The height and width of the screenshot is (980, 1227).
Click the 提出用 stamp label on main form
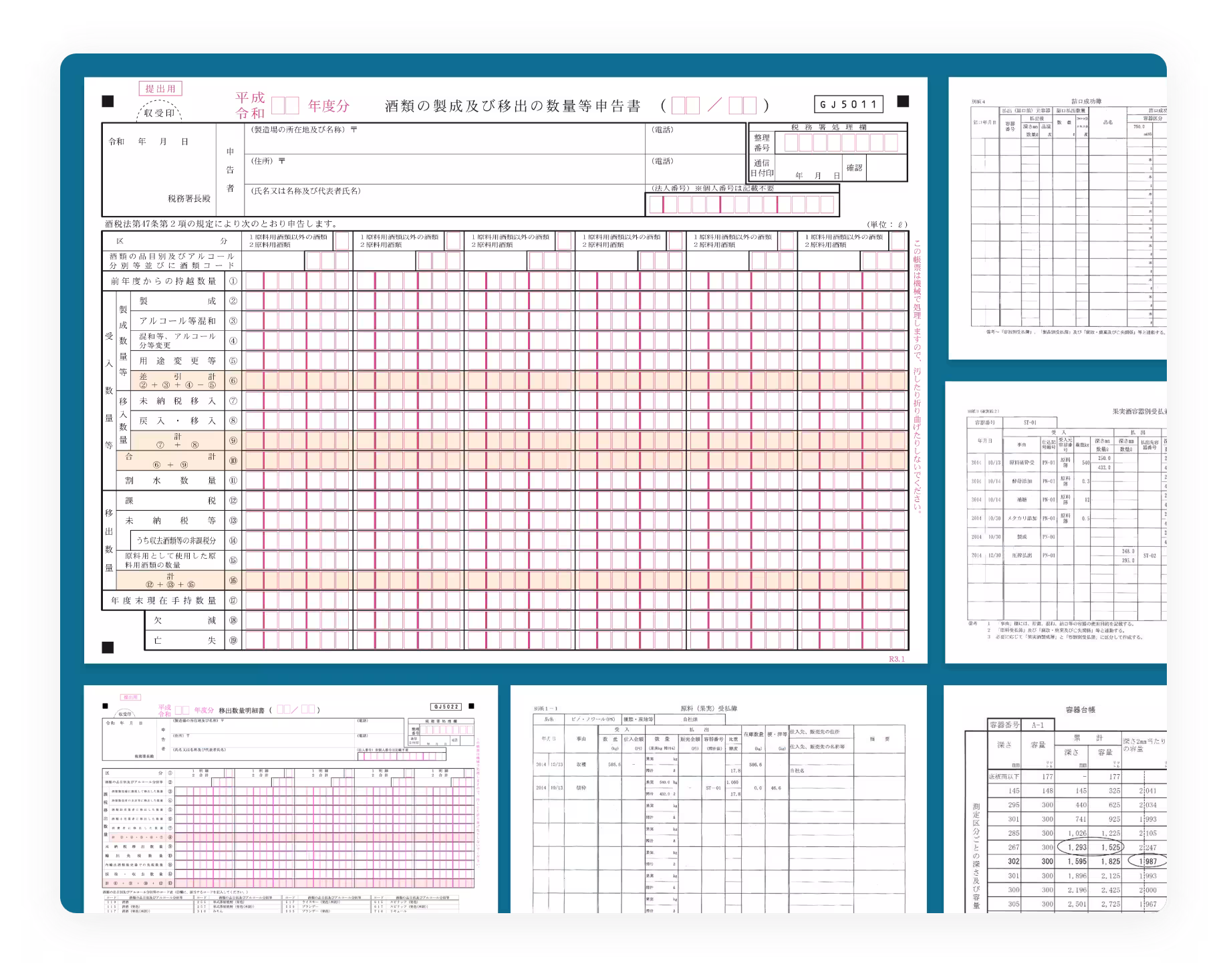[160, 88]
